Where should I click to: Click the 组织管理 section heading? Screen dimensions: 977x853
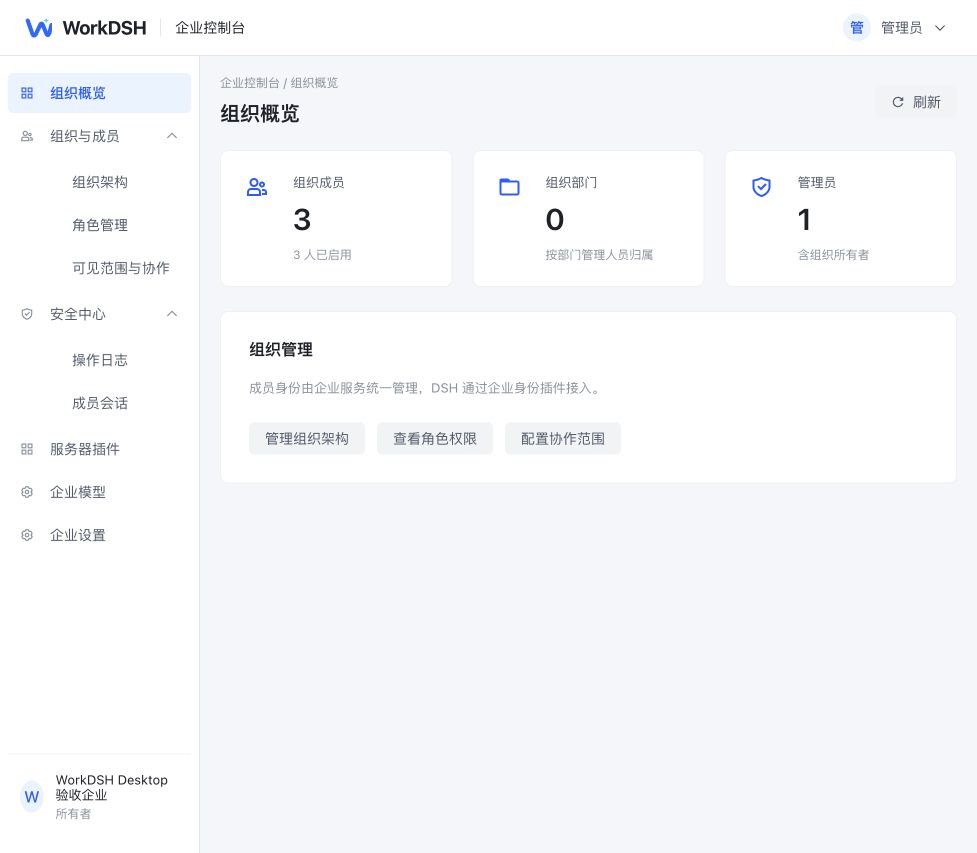click(x=281, y=350)
